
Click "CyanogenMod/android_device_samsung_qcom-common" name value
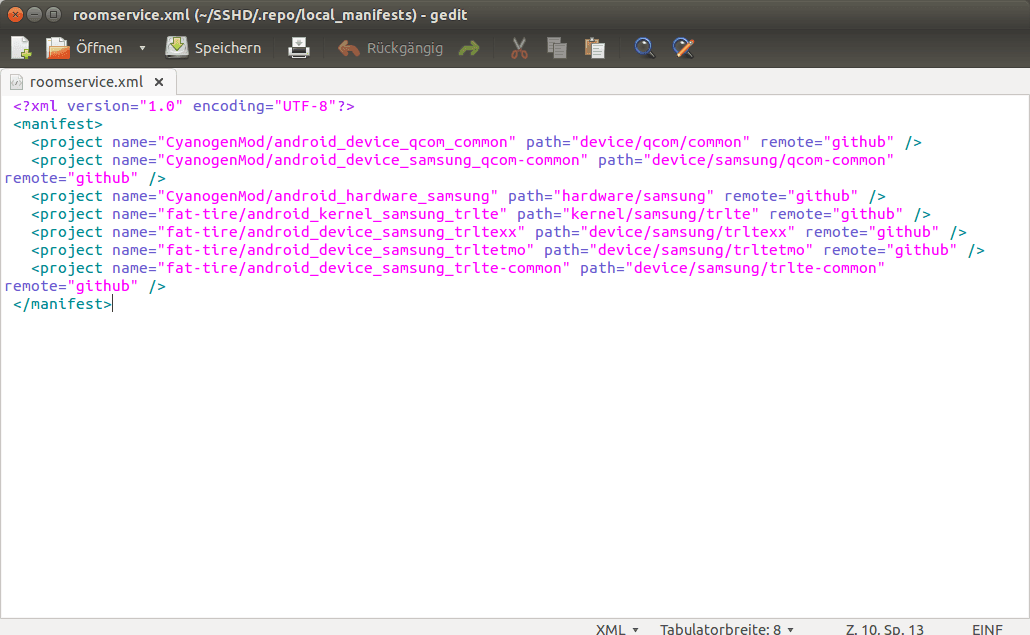tap(372, 160)
